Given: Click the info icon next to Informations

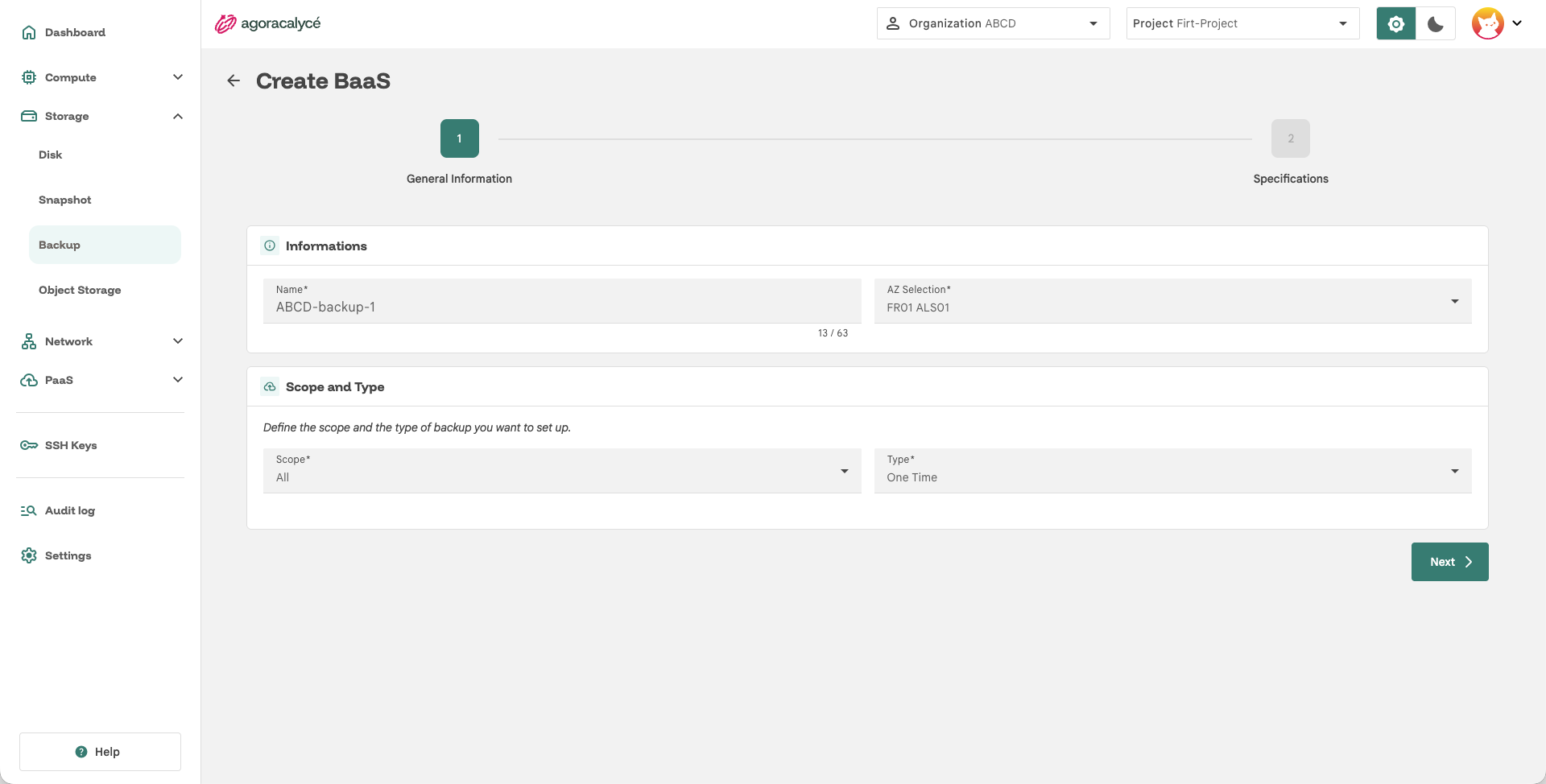Looking at the screenshot, I should [270, 246].
